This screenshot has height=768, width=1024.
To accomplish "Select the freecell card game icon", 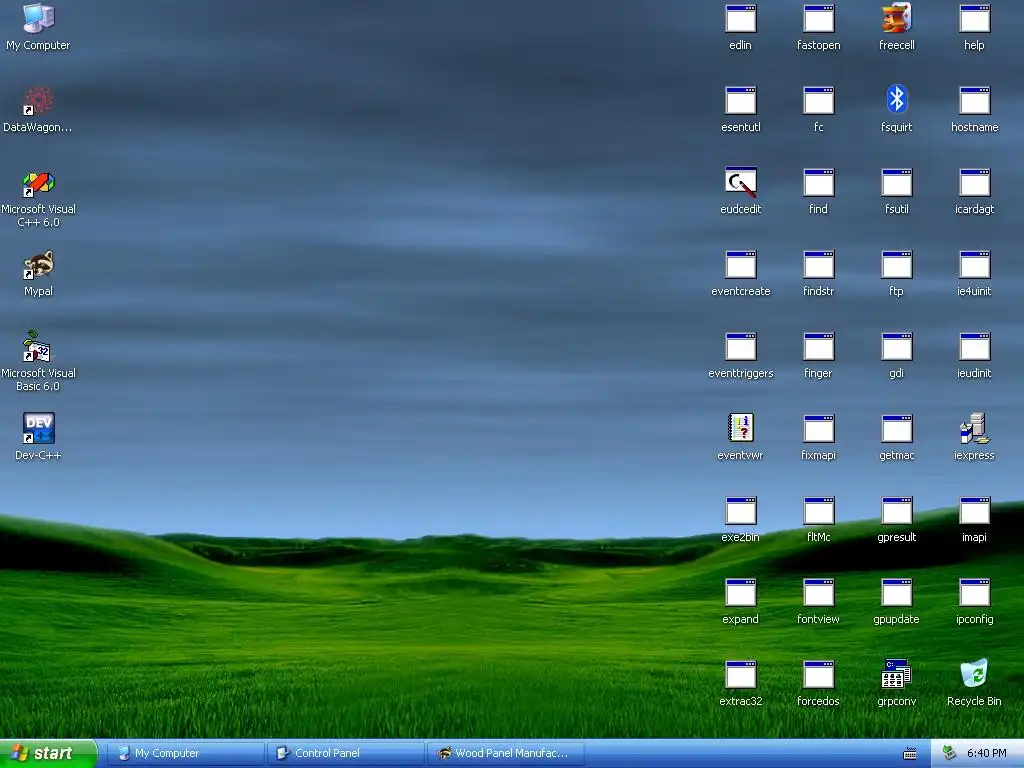I will pos(897,18).
